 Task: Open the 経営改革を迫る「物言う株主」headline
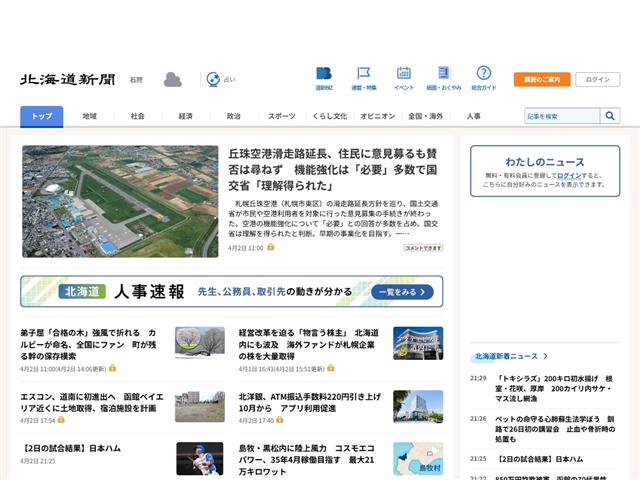pos(309,344)
